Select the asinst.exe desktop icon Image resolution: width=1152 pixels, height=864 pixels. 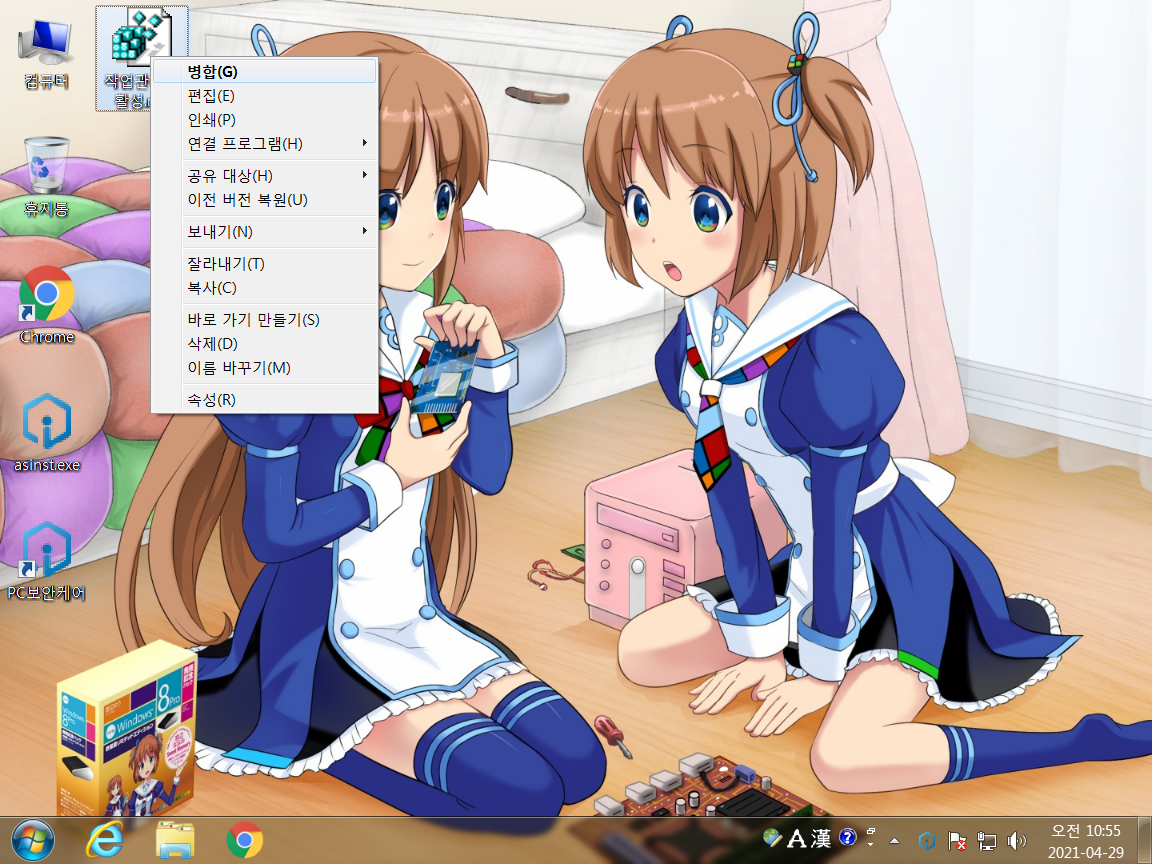point(46,433)
